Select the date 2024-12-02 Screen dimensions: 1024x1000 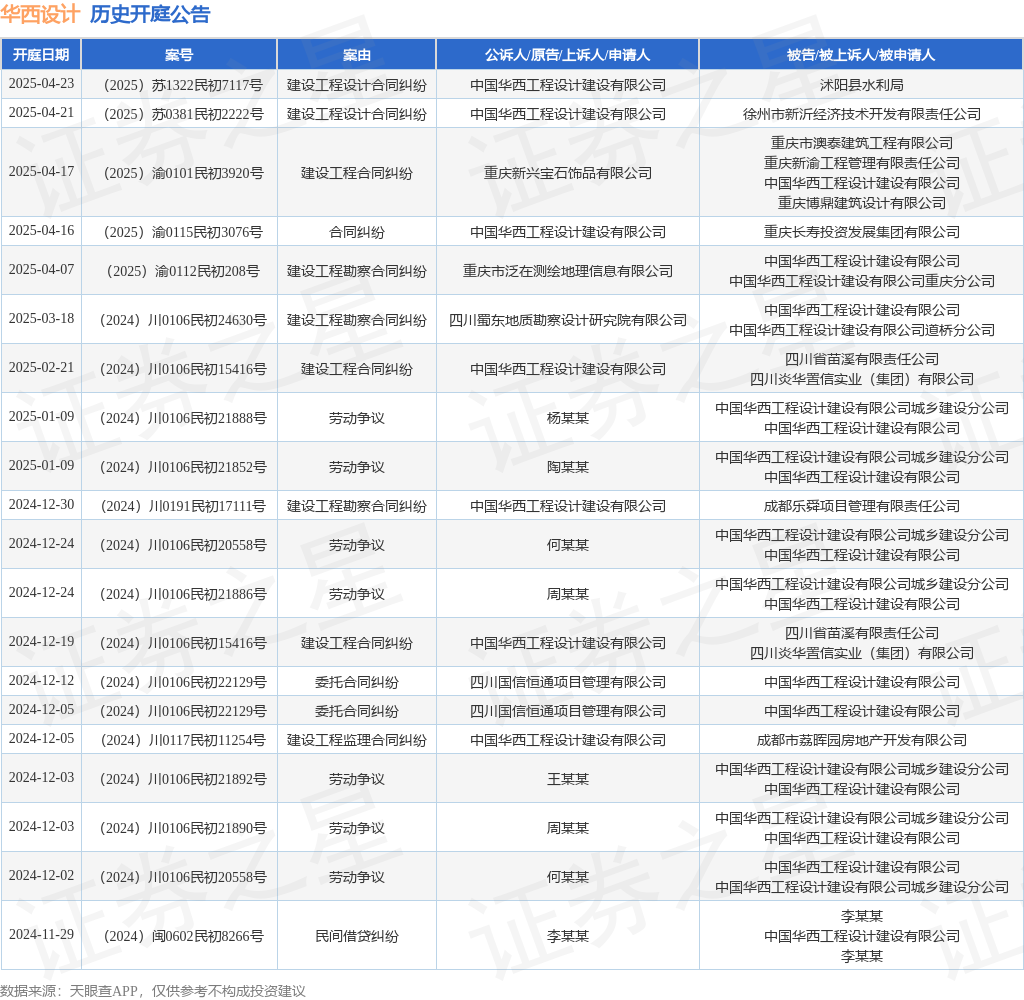41,875
